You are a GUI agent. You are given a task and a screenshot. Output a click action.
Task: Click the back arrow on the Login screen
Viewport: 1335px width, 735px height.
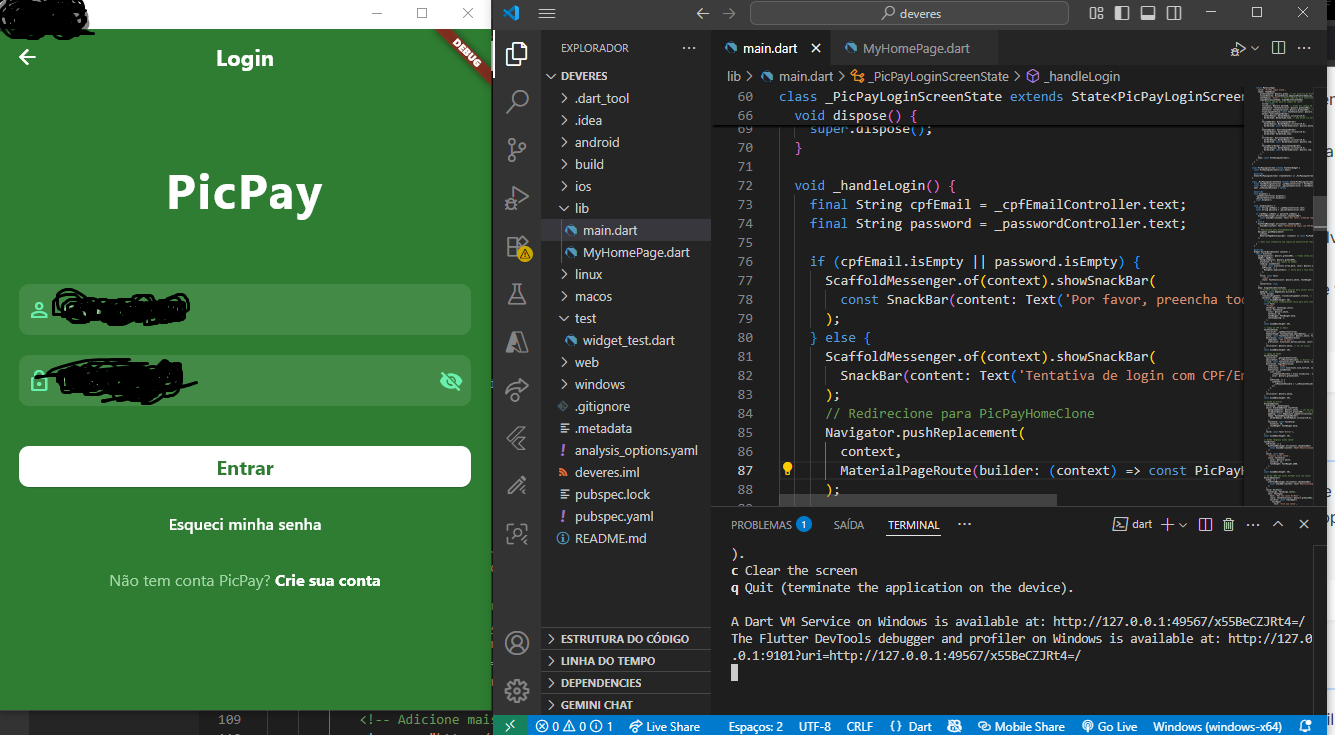(27, 57)
